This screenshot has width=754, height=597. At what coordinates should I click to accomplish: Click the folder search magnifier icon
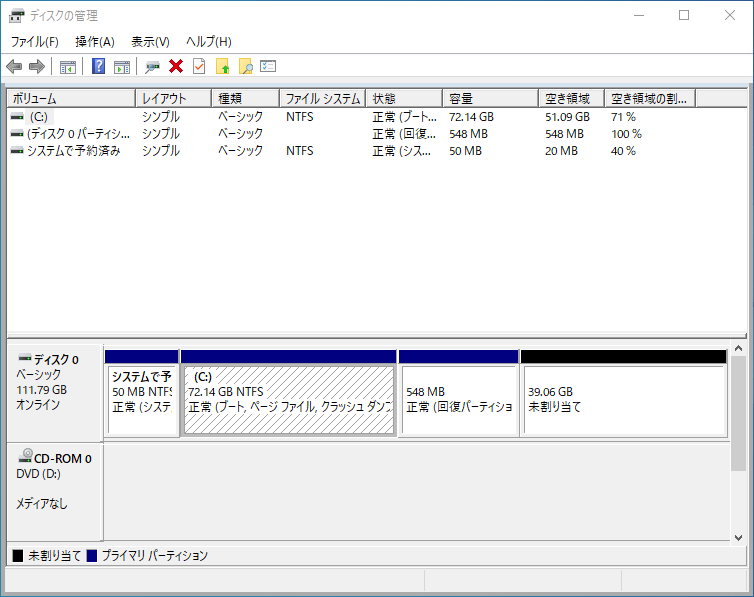coord(246,66)
